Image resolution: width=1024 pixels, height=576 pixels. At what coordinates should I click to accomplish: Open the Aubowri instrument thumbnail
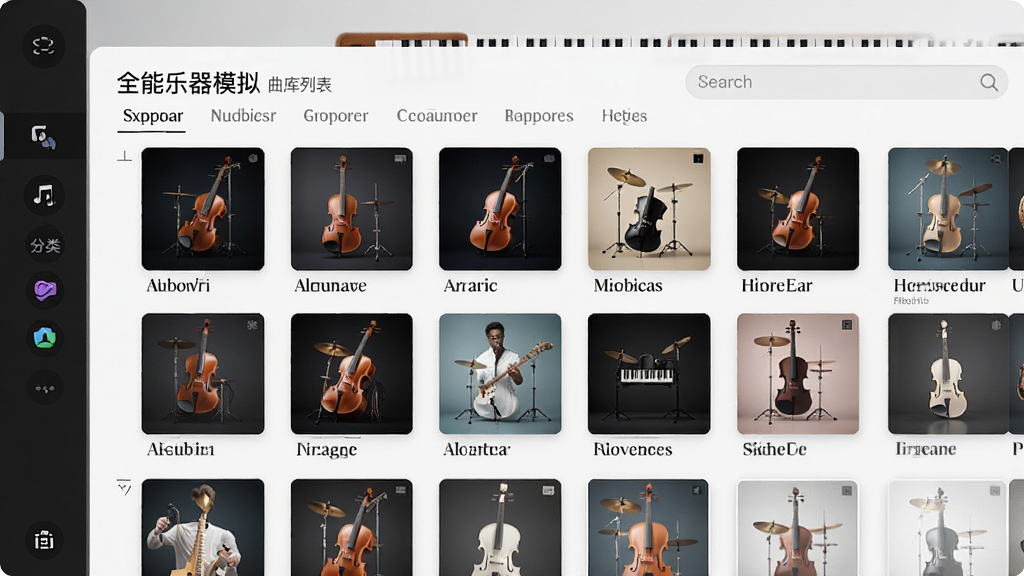(x=203, y=209)
